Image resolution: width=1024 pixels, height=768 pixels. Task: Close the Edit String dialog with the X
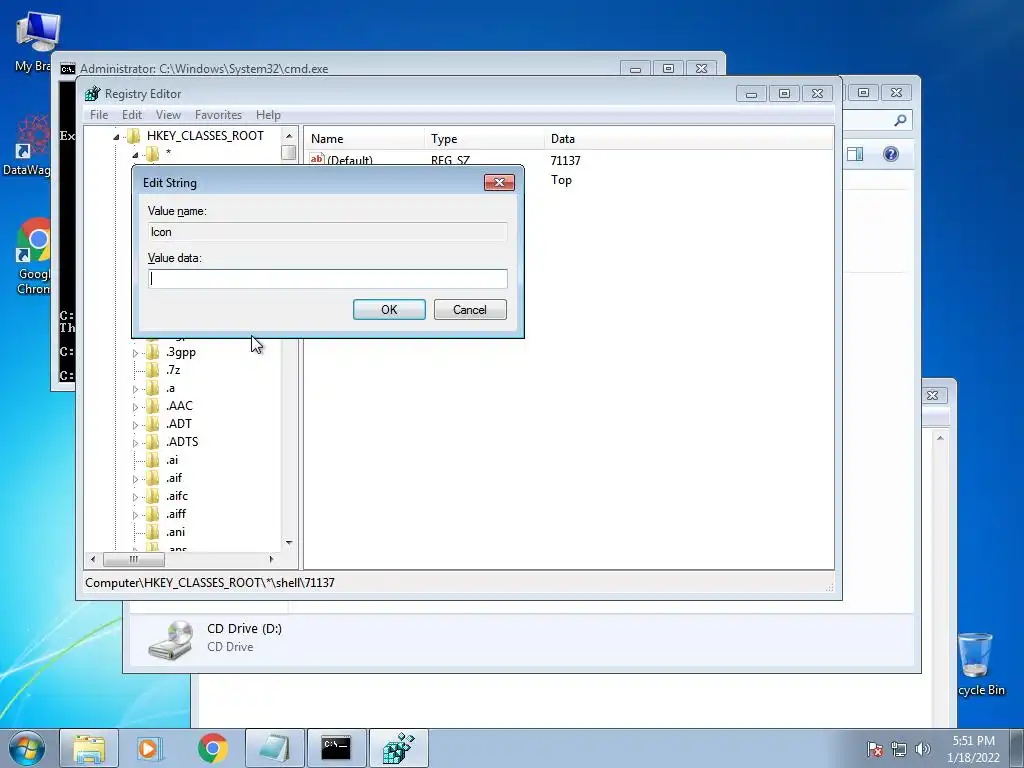(x=500, y=182)
